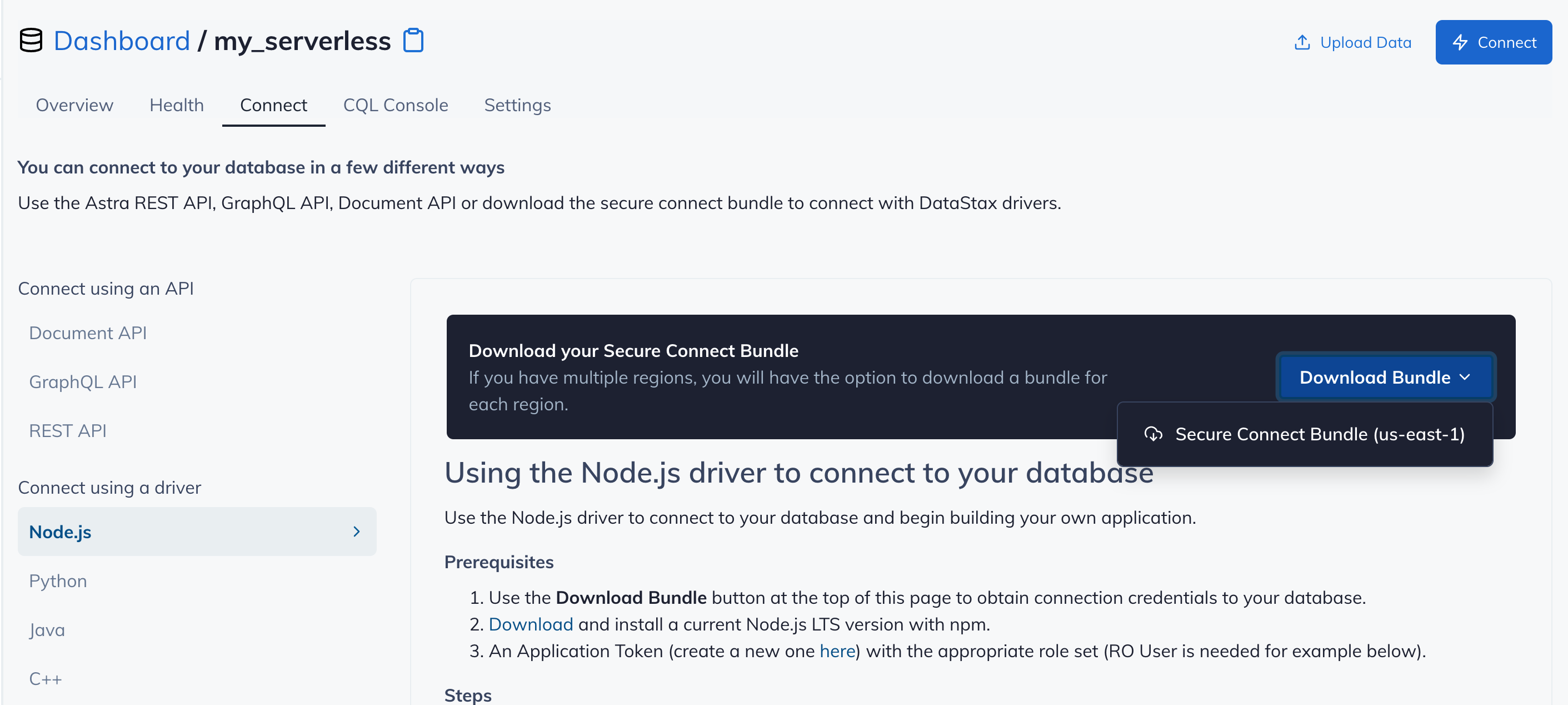Click the Upload Data link

[x=1352, y=42]
